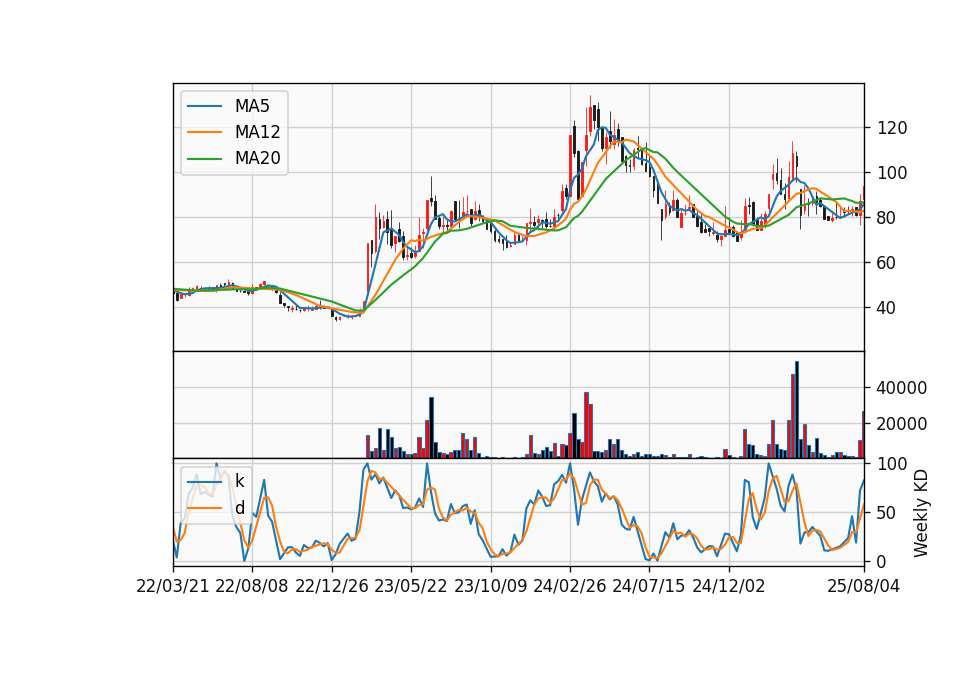Viewport: 960px width, 690px height.
Task: Click the 40 price axis label
Action: [887, 308]
